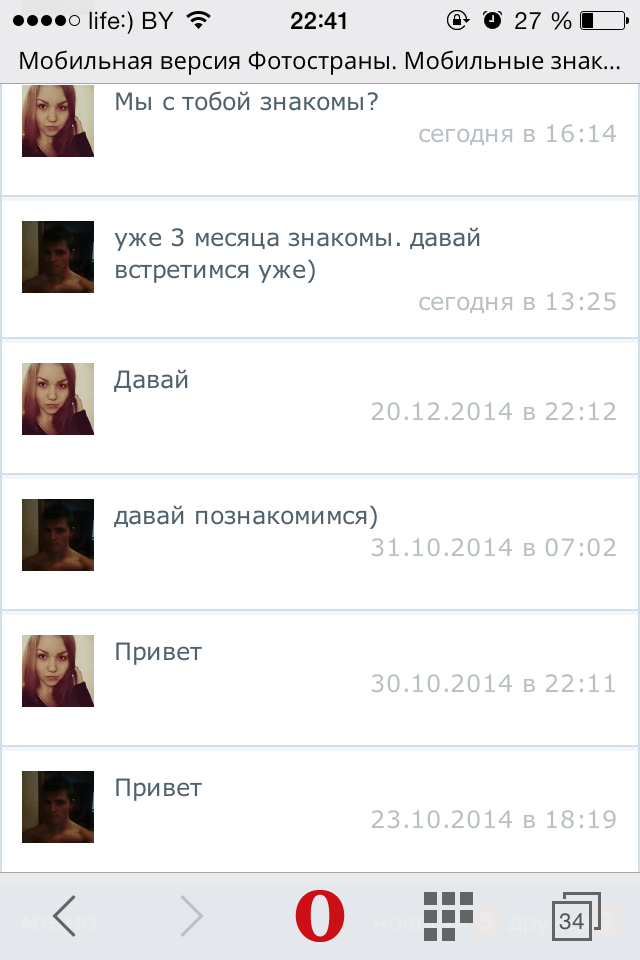
Task: Open the Opera menu logo
Action: click(319, 916)
